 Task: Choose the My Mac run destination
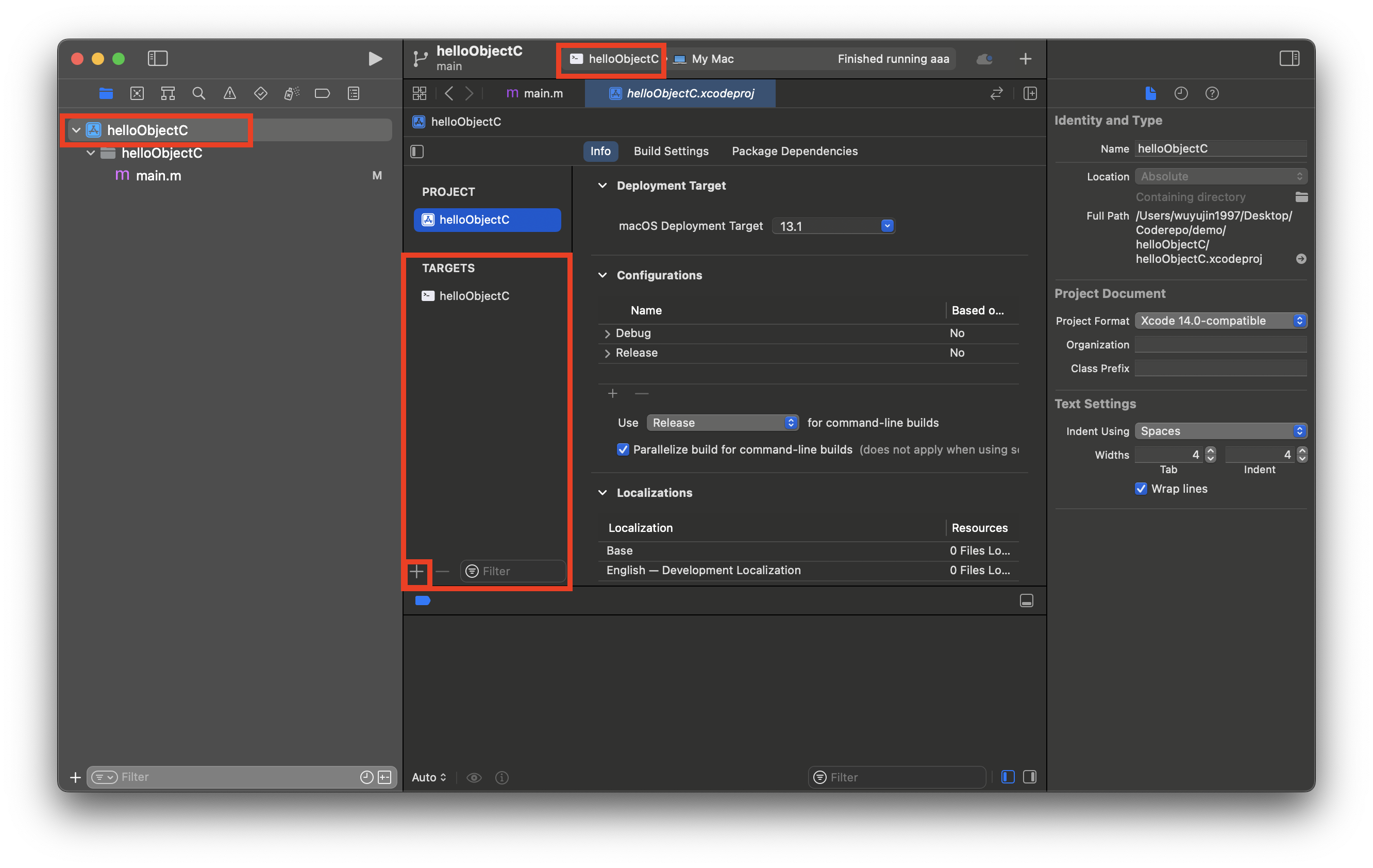point(704,59)
